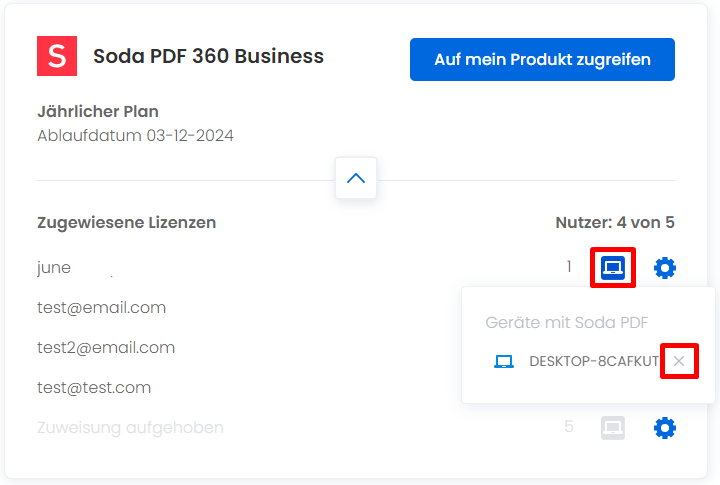Viewport: 720px width, 485px height.
Task: Open settings gear for the unassigned license
Action: (x=664, y=428)
